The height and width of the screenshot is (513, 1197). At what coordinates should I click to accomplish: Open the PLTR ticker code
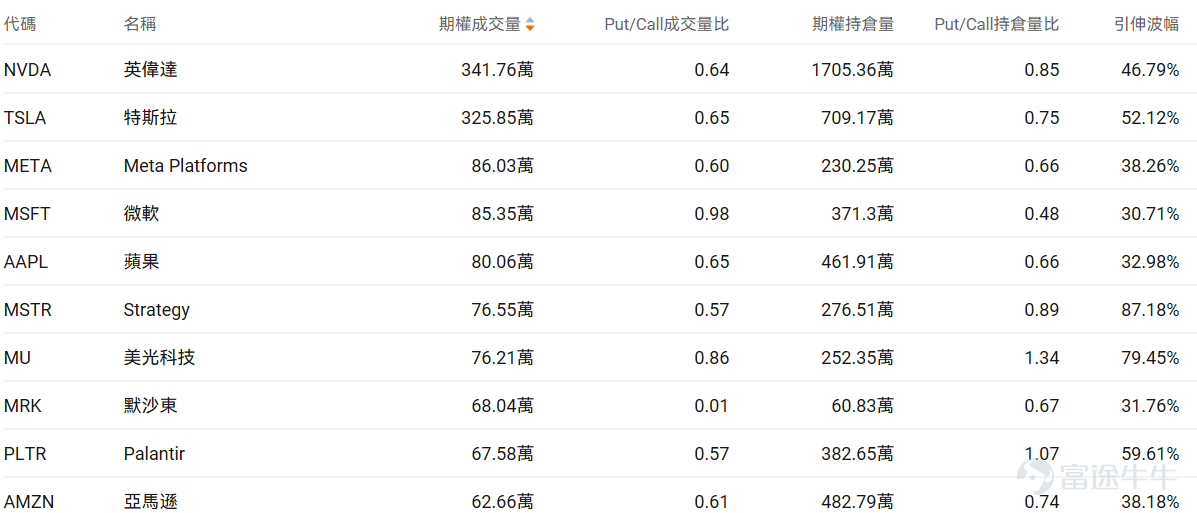point(25,454)
